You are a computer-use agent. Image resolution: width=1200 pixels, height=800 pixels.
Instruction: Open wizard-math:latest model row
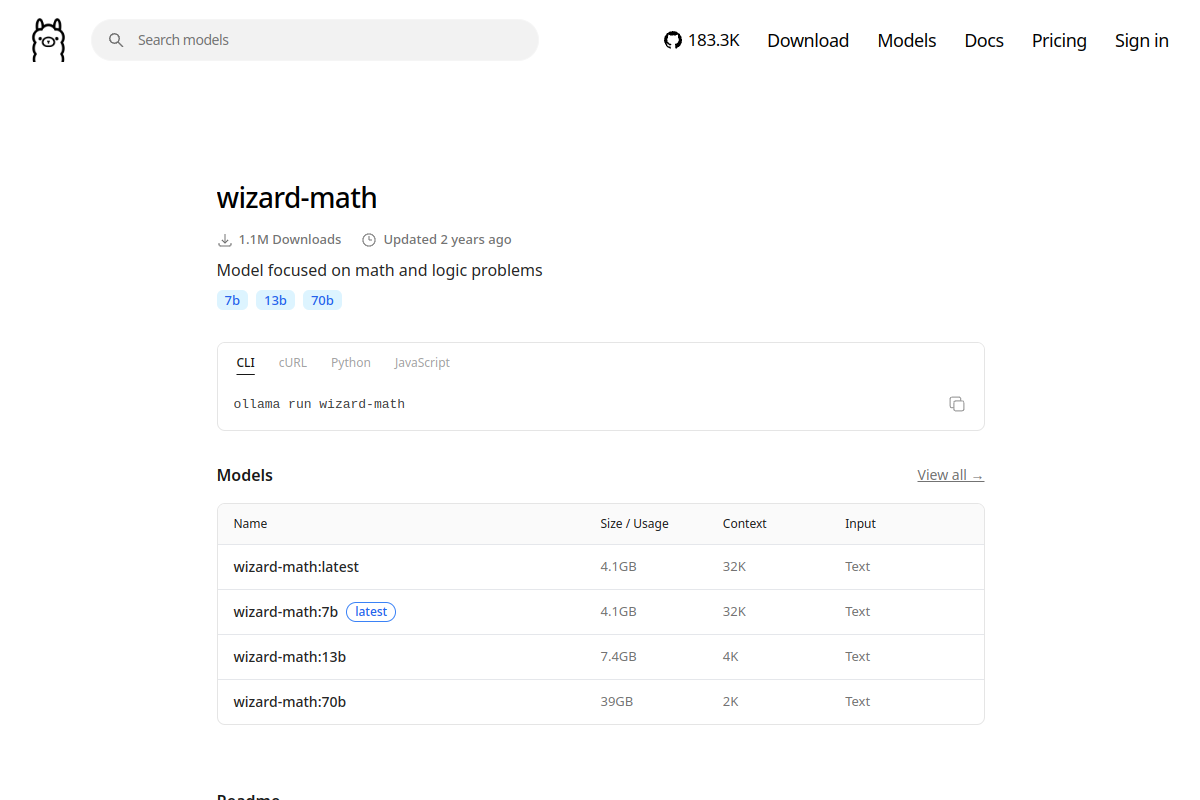pos(600,567)
